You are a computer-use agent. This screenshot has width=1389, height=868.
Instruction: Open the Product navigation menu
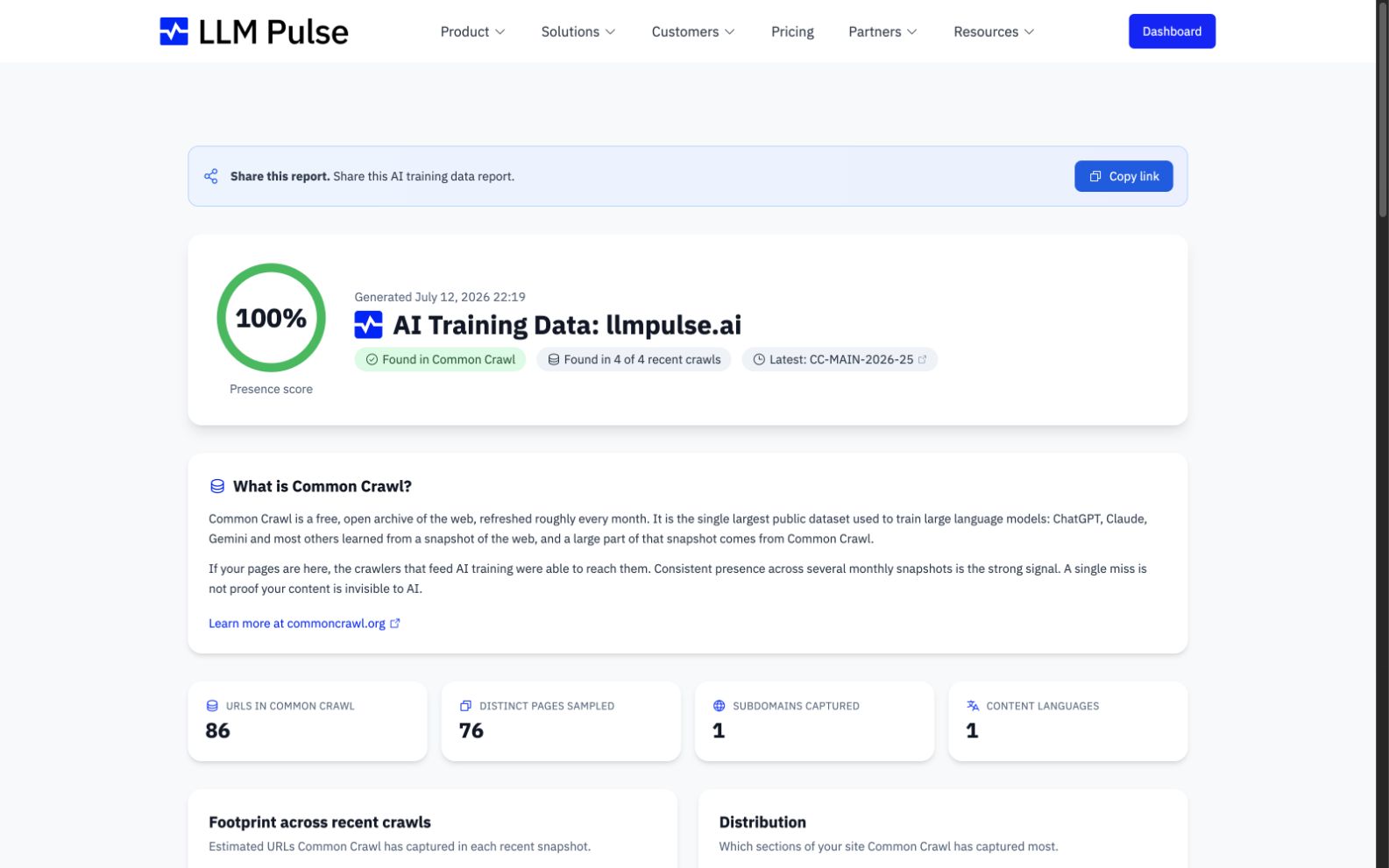click(472, 32)
